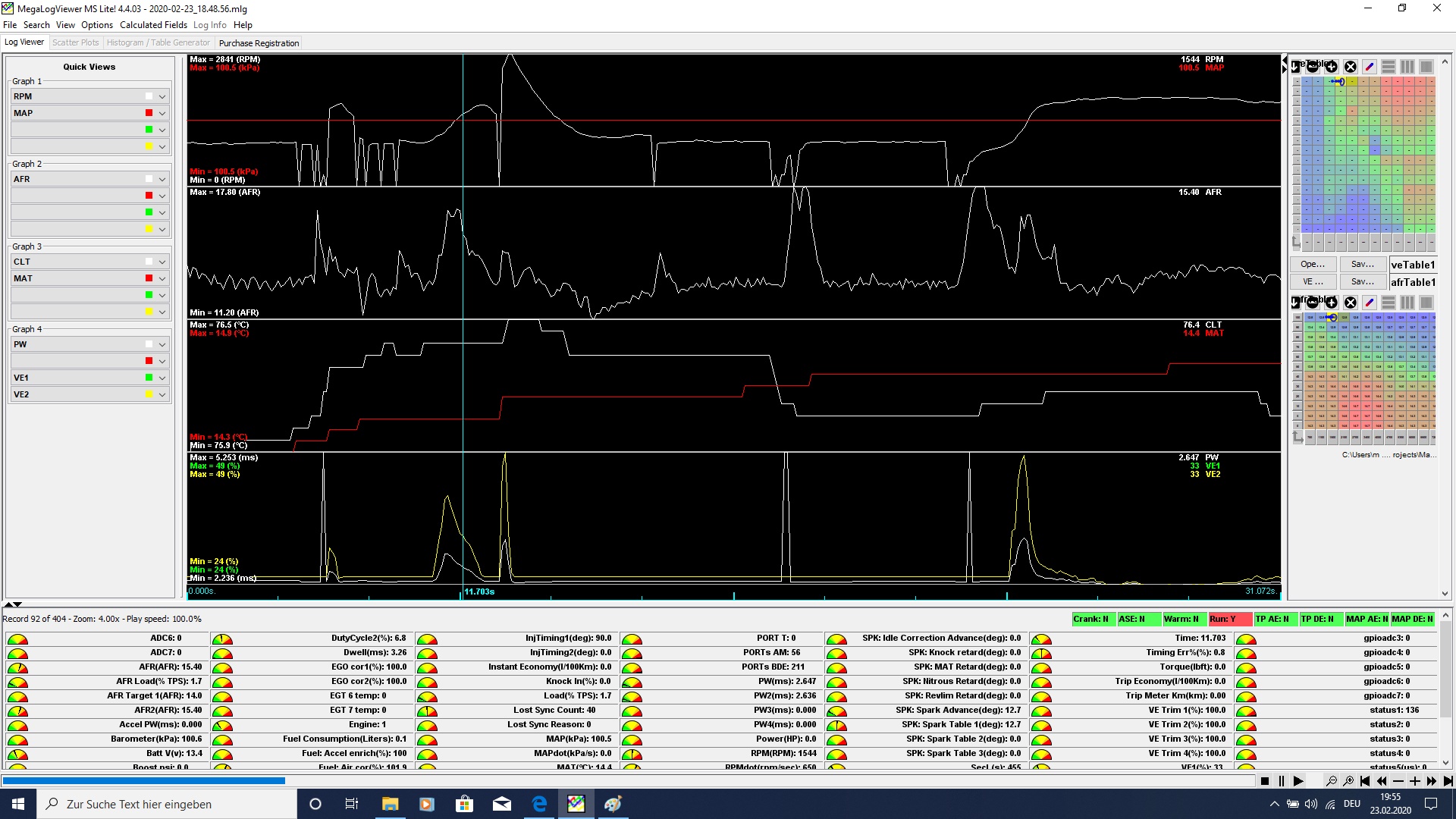Open the Calculated Fields menu

[153, 25]
